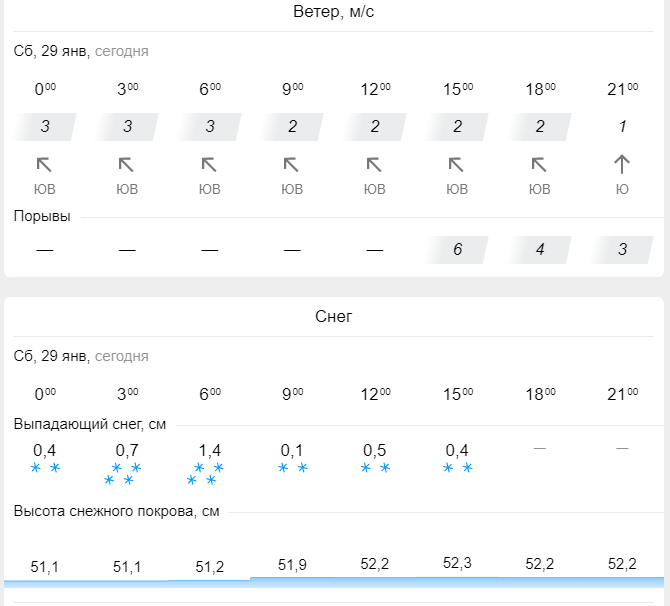Click the Снег section header
The image size is (670, 606).
pos(335,317)
